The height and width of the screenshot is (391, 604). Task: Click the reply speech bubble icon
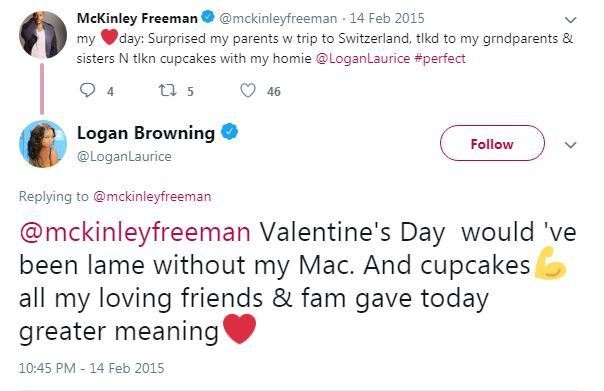(x=87, y=91)
